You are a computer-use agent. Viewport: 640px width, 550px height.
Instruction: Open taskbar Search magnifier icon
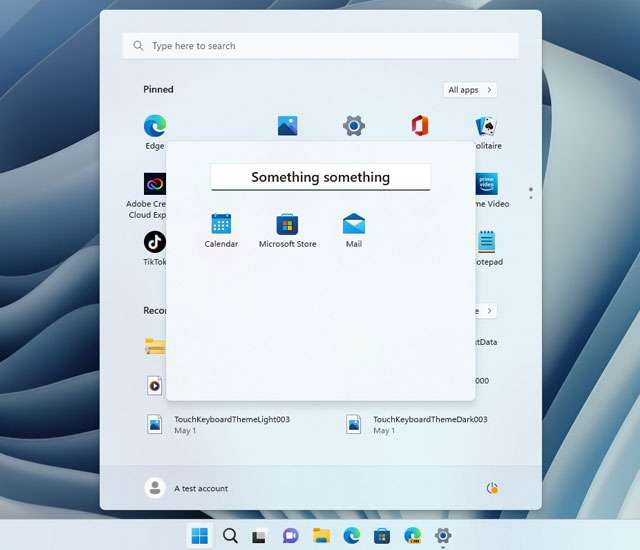[x=230, y=536]
